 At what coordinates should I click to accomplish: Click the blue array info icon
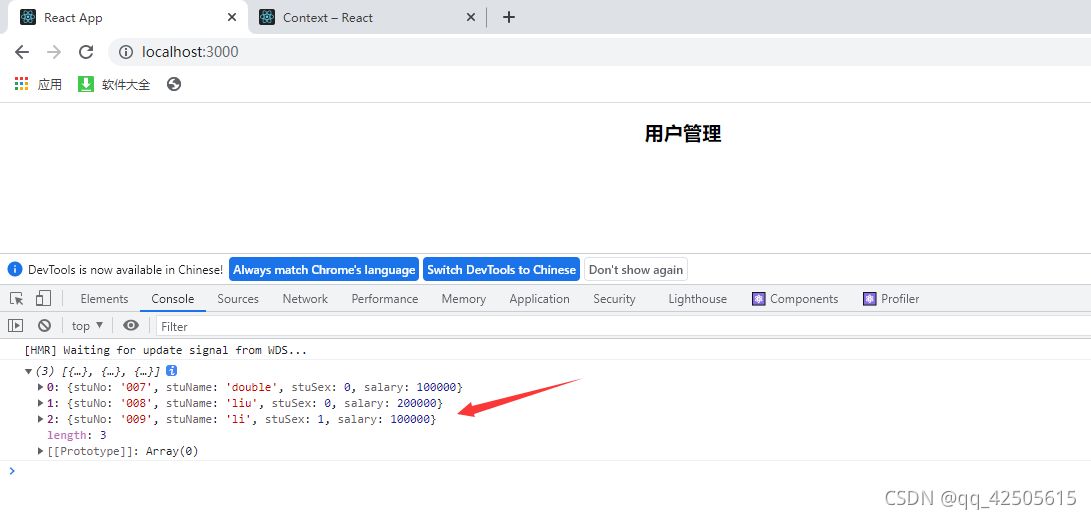pos(172,371)
